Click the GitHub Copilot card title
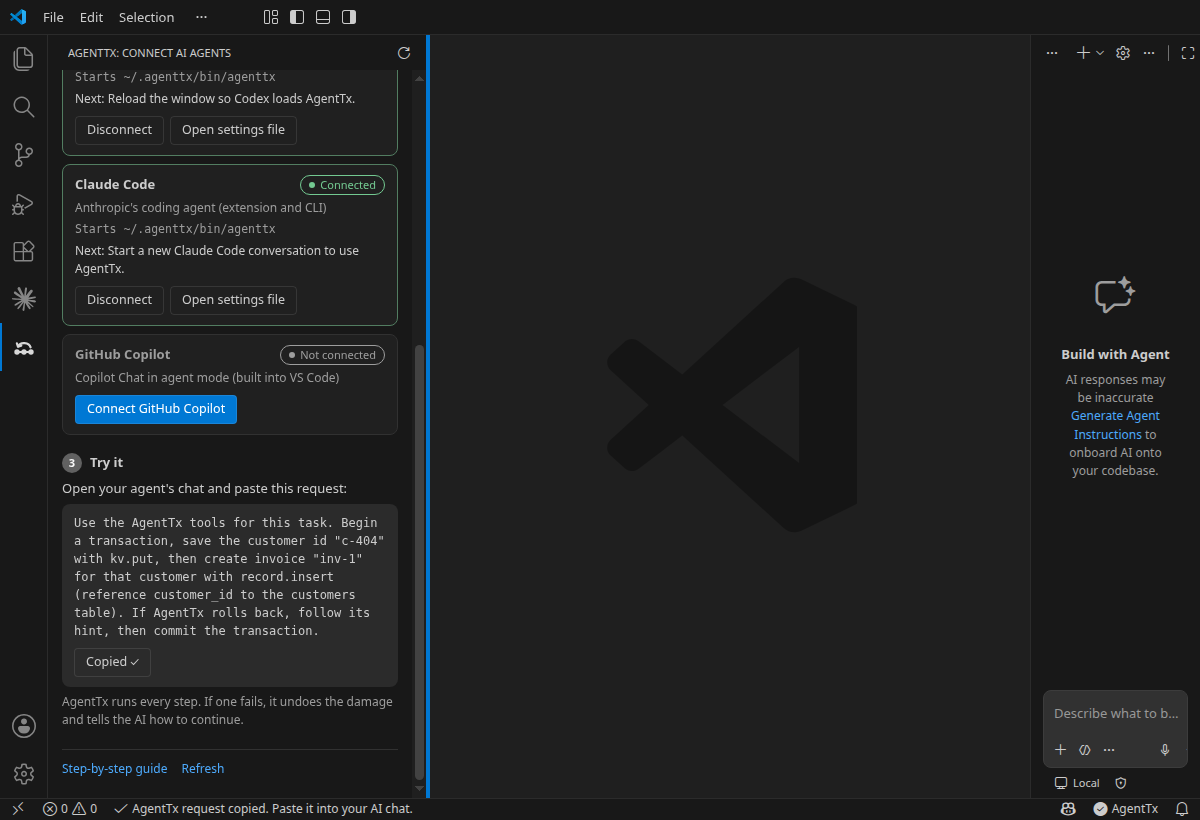Image resolution: width=1200 pixels, height=820 pixels. pyautogui.click(x=123, y=355)
